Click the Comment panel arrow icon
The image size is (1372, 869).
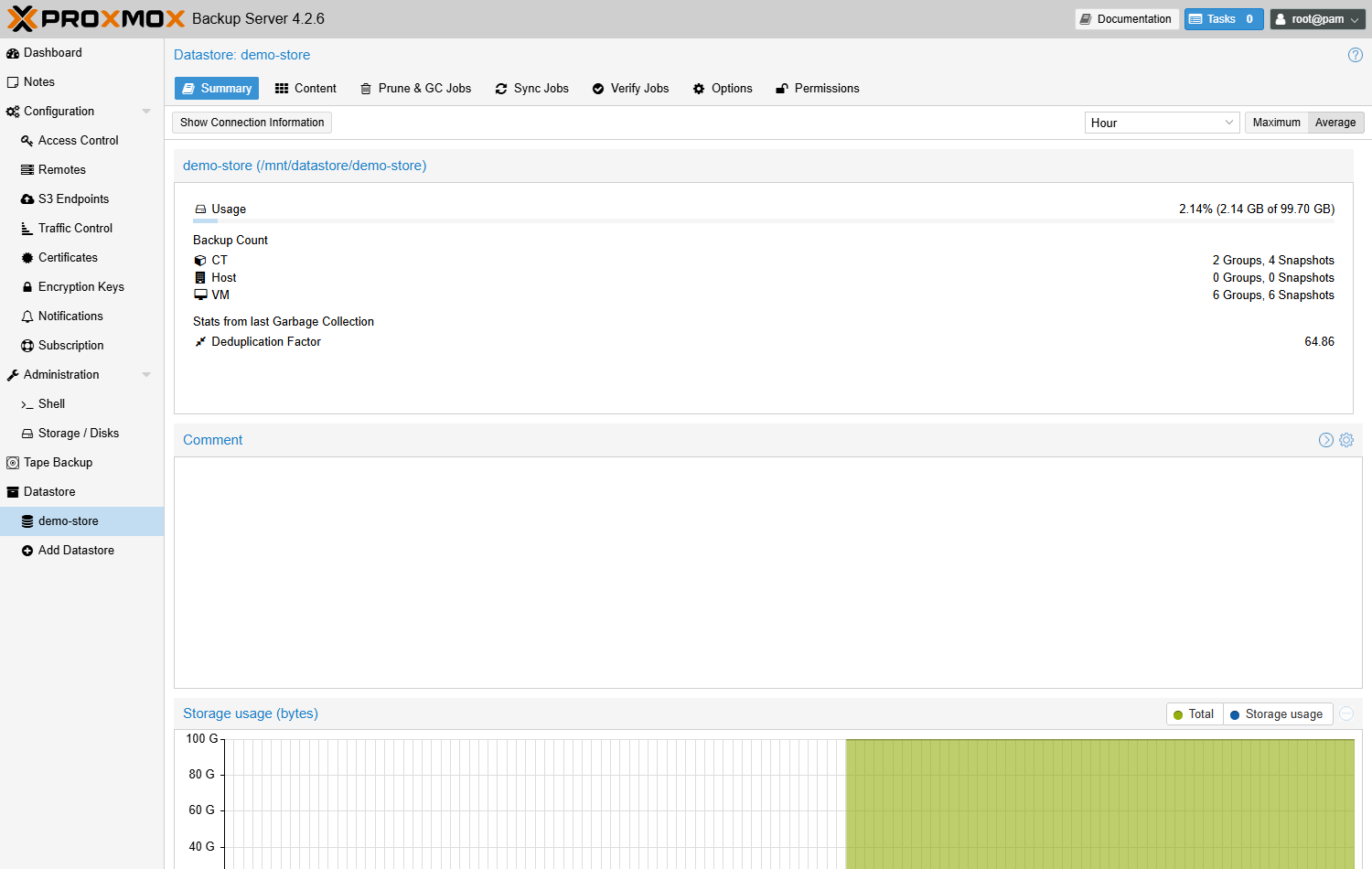(x=1325, y=440)
